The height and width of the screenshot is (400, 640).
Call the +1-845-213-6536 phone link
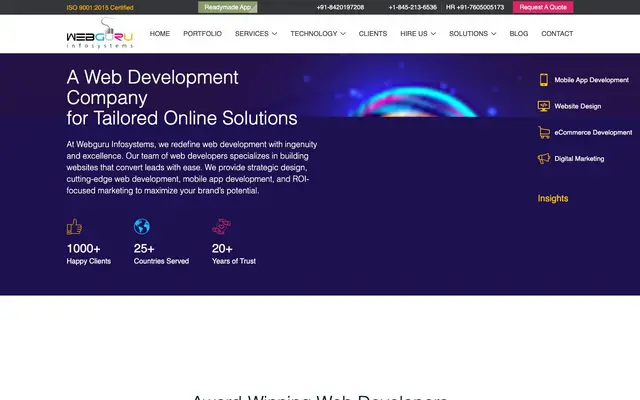point(413,7)
